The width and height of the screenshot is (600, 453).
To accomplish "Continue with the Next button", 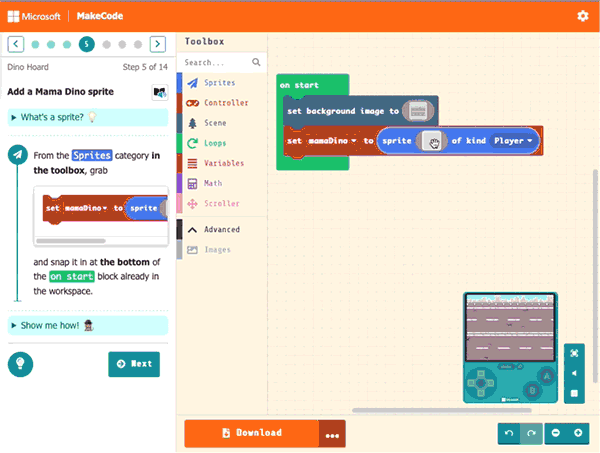I will coord(134,364).
